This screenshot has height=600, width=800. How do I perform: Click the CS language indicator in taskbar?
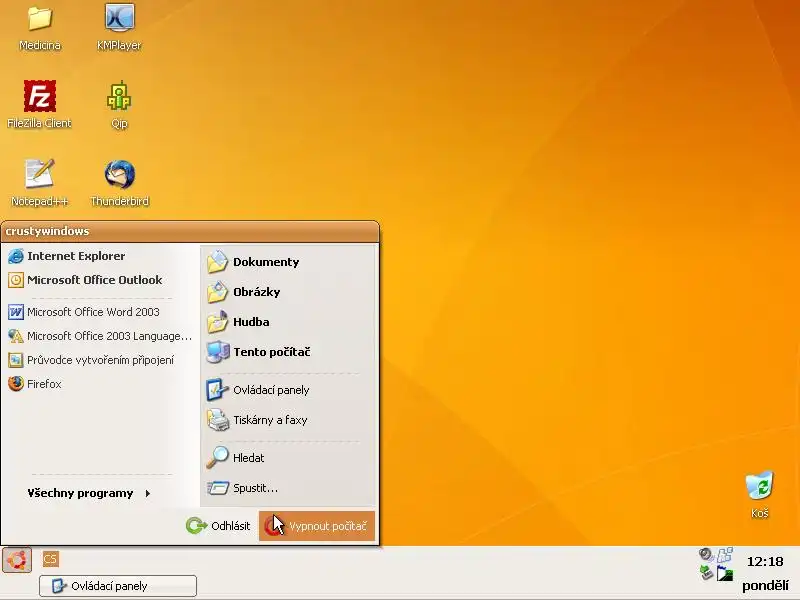(x=51, y=559)
